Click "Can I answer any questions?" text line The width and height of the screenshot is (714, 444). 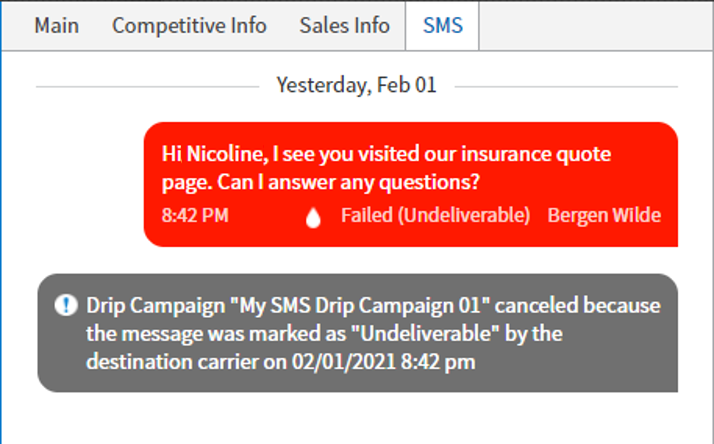click(346, 182)
